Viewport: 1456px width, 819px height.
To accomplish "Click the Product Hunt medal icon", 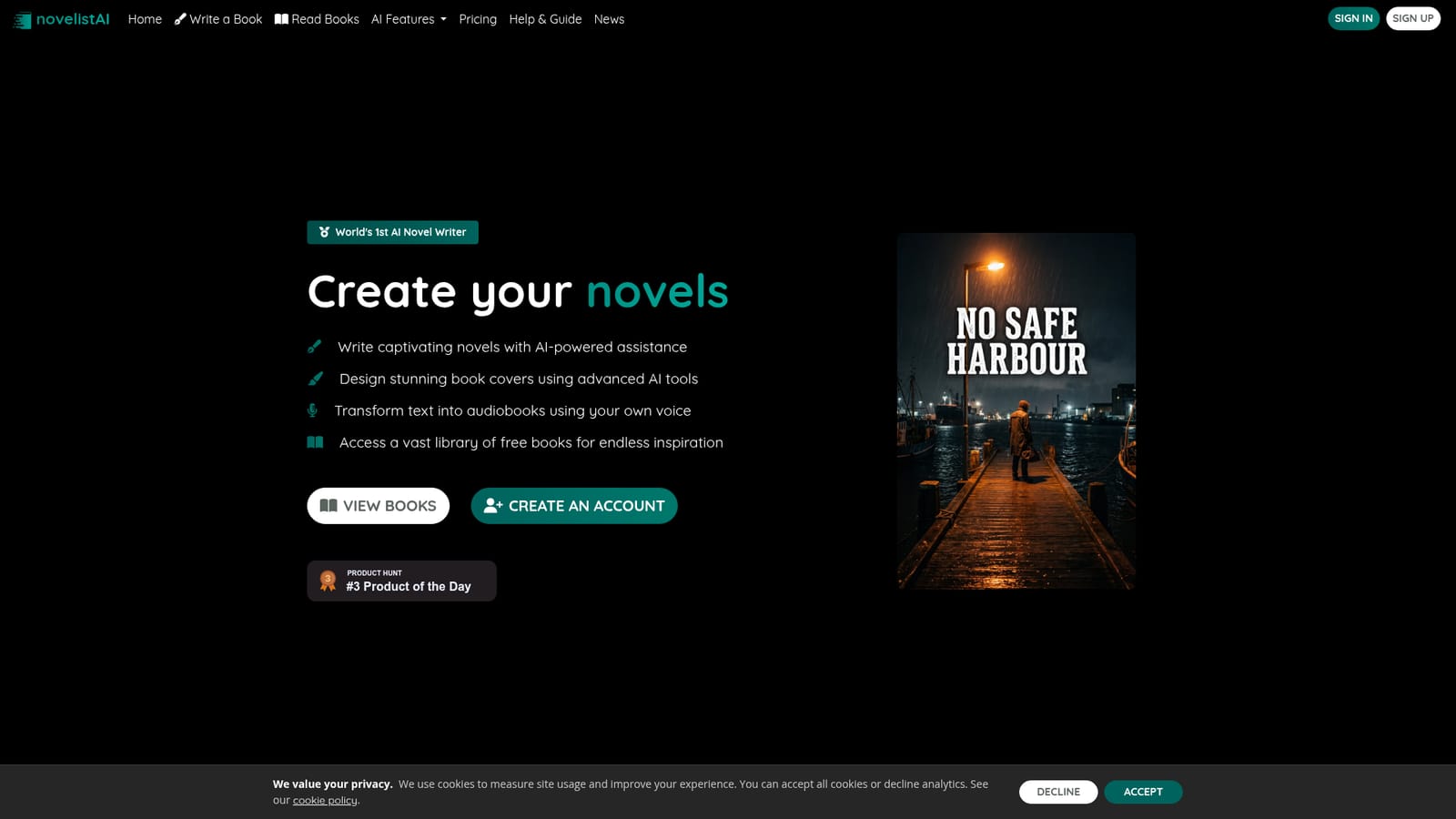I will pos(328,581).
